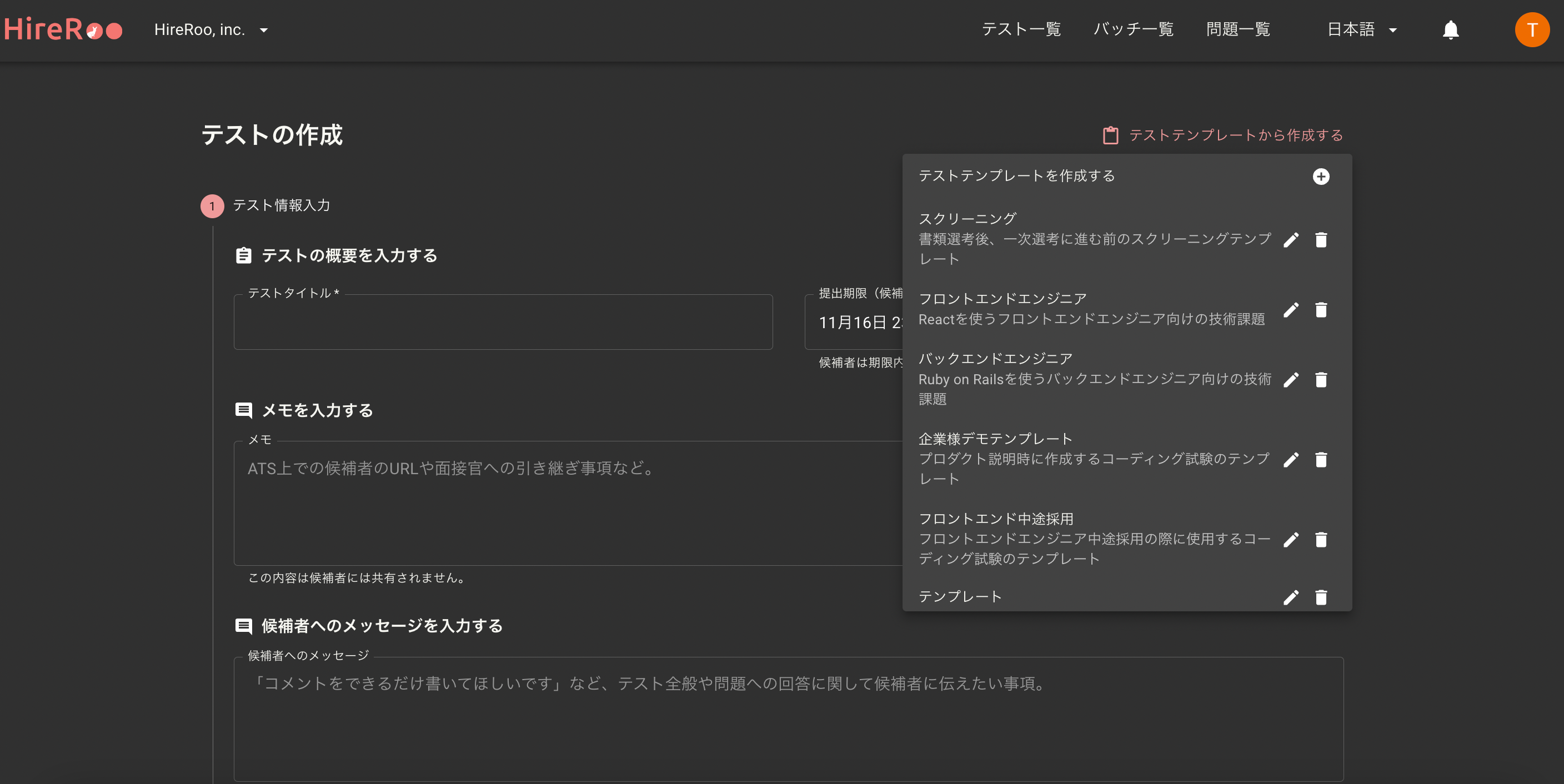Delete the フロントエンド中途採用 template
This screenshot has width=1564, height=784.
[1321, 540]
